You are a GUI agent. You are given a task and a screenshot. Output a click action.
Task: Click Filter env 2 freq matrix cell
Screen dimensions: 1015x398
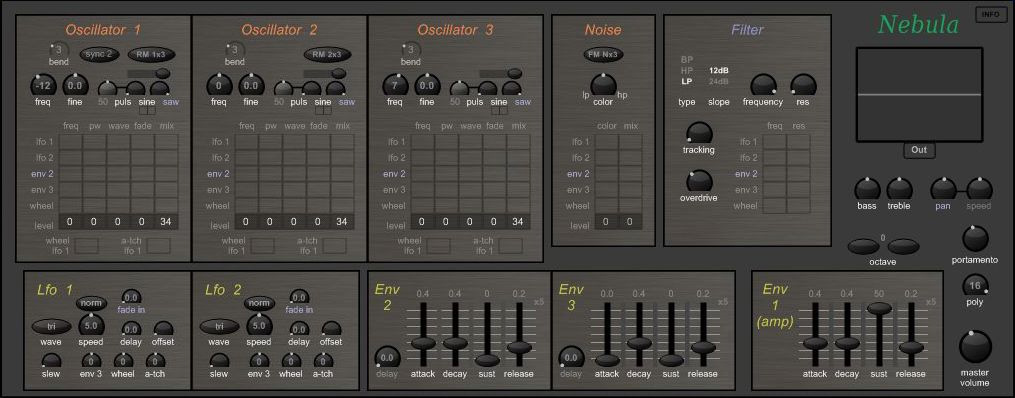(x=775, y=173)
